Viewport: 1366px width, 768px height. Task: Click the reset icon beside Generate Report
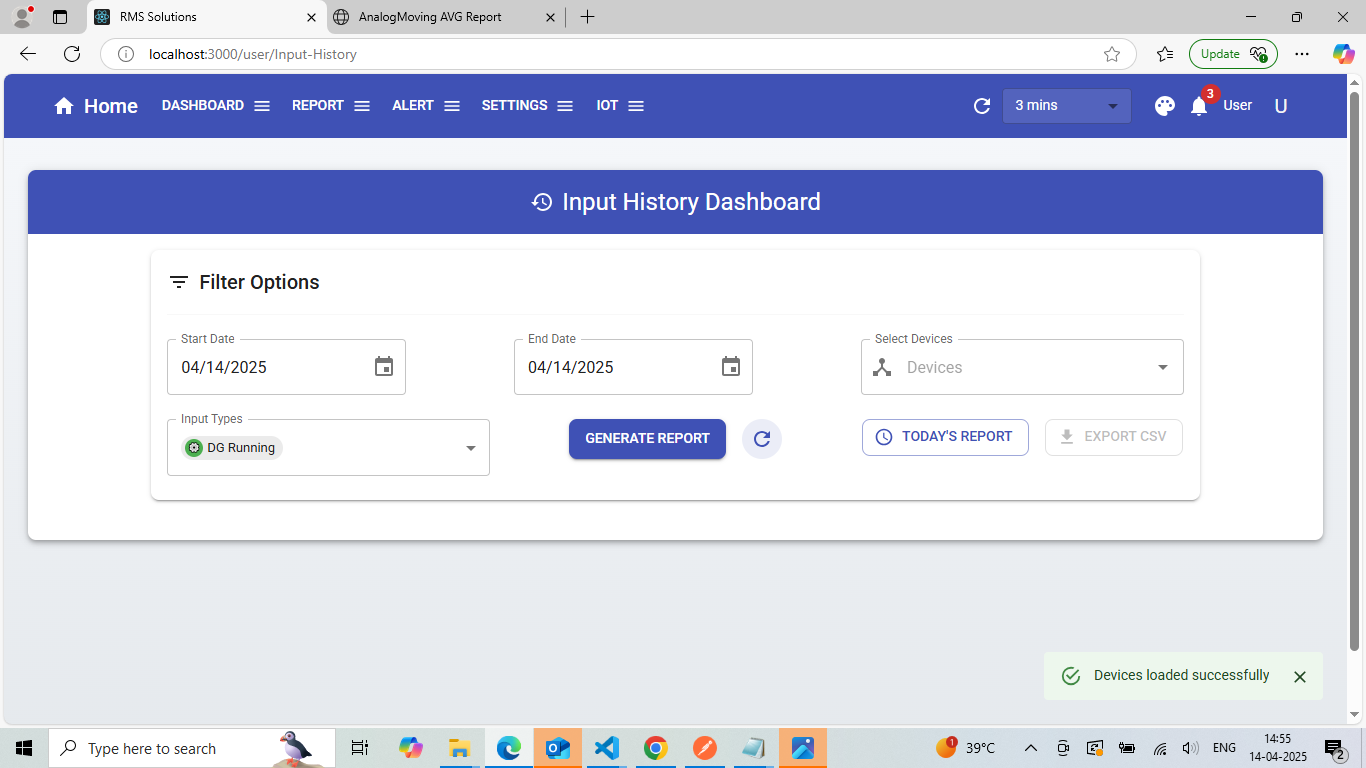762,439
